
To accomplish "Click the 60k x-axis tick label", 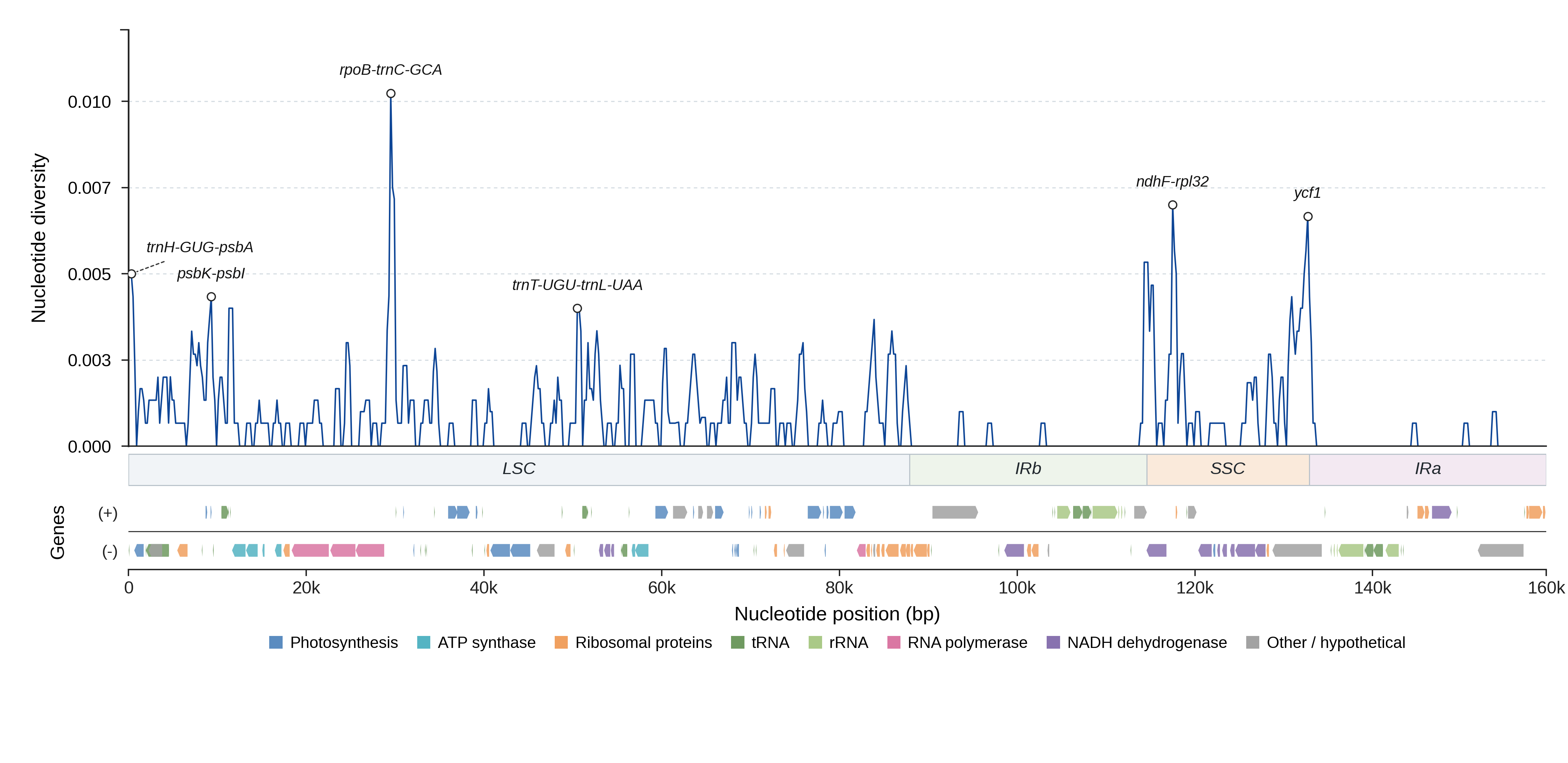I will [x=662, y=588].
